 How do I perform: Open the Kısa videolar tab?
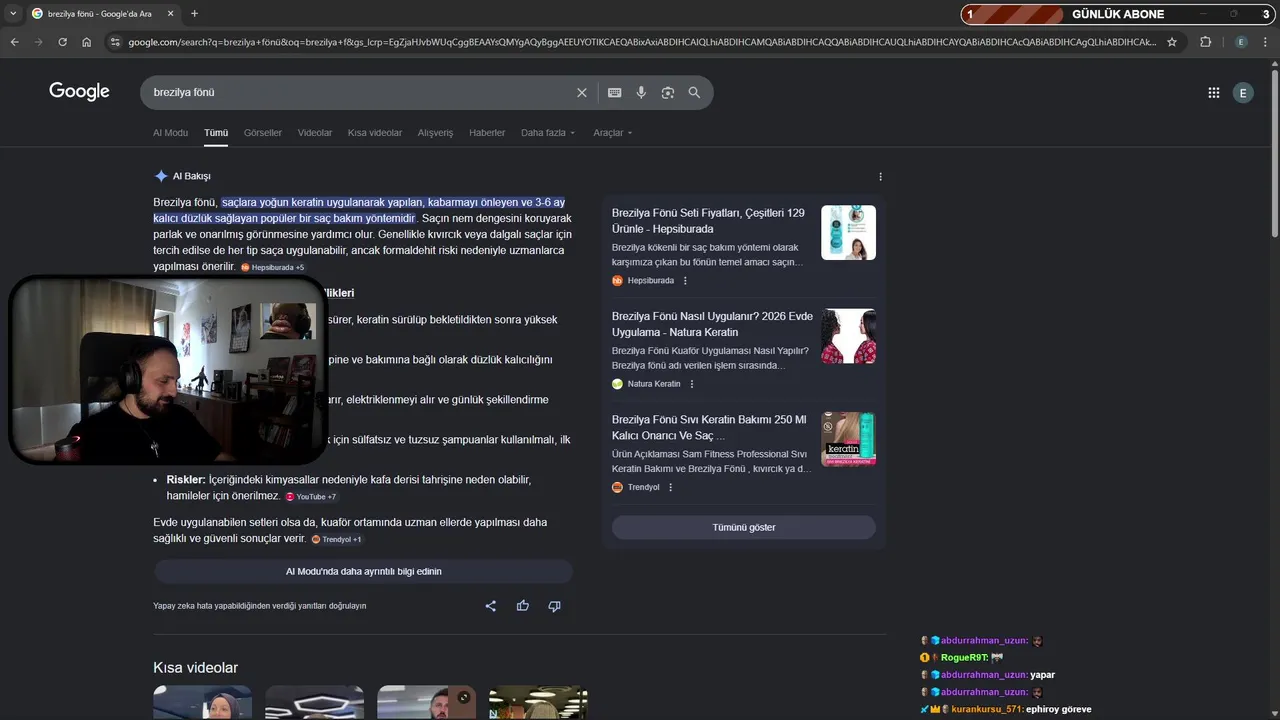(375, 133)
